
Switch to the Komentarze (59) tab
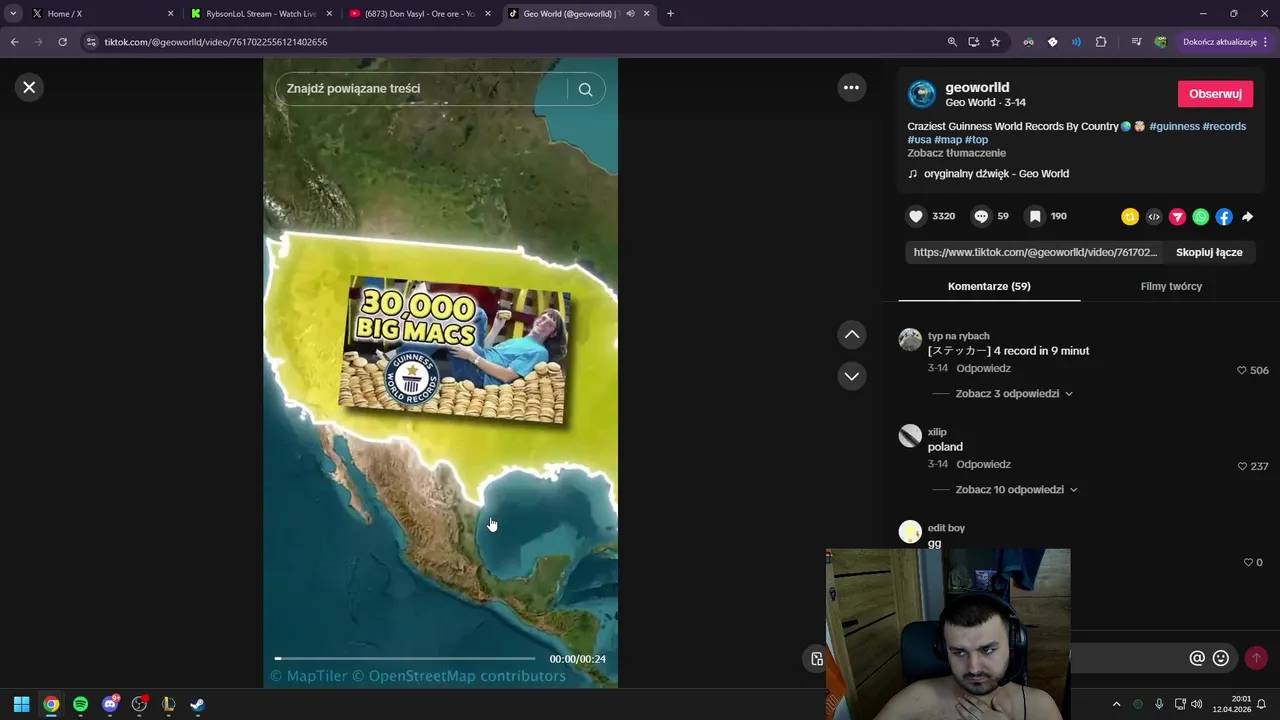tap(989, 286)
